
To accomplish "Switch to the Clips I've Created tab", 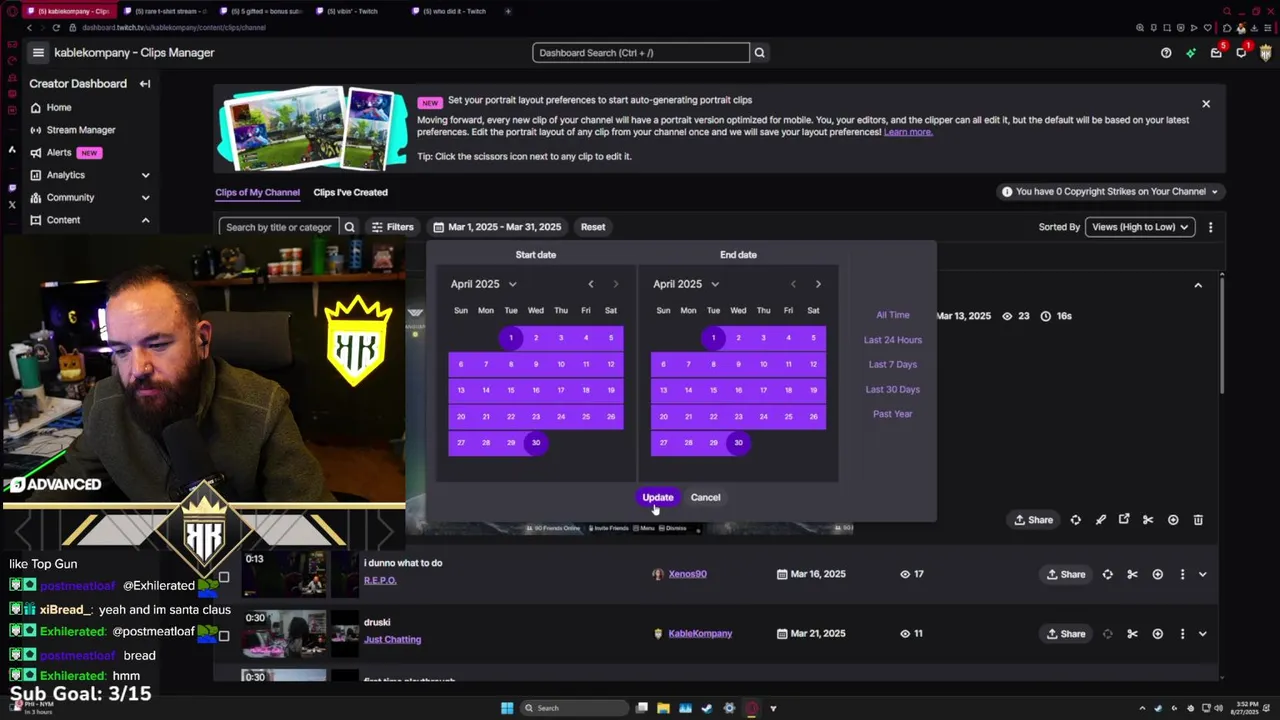I will [x=350, y=192].
